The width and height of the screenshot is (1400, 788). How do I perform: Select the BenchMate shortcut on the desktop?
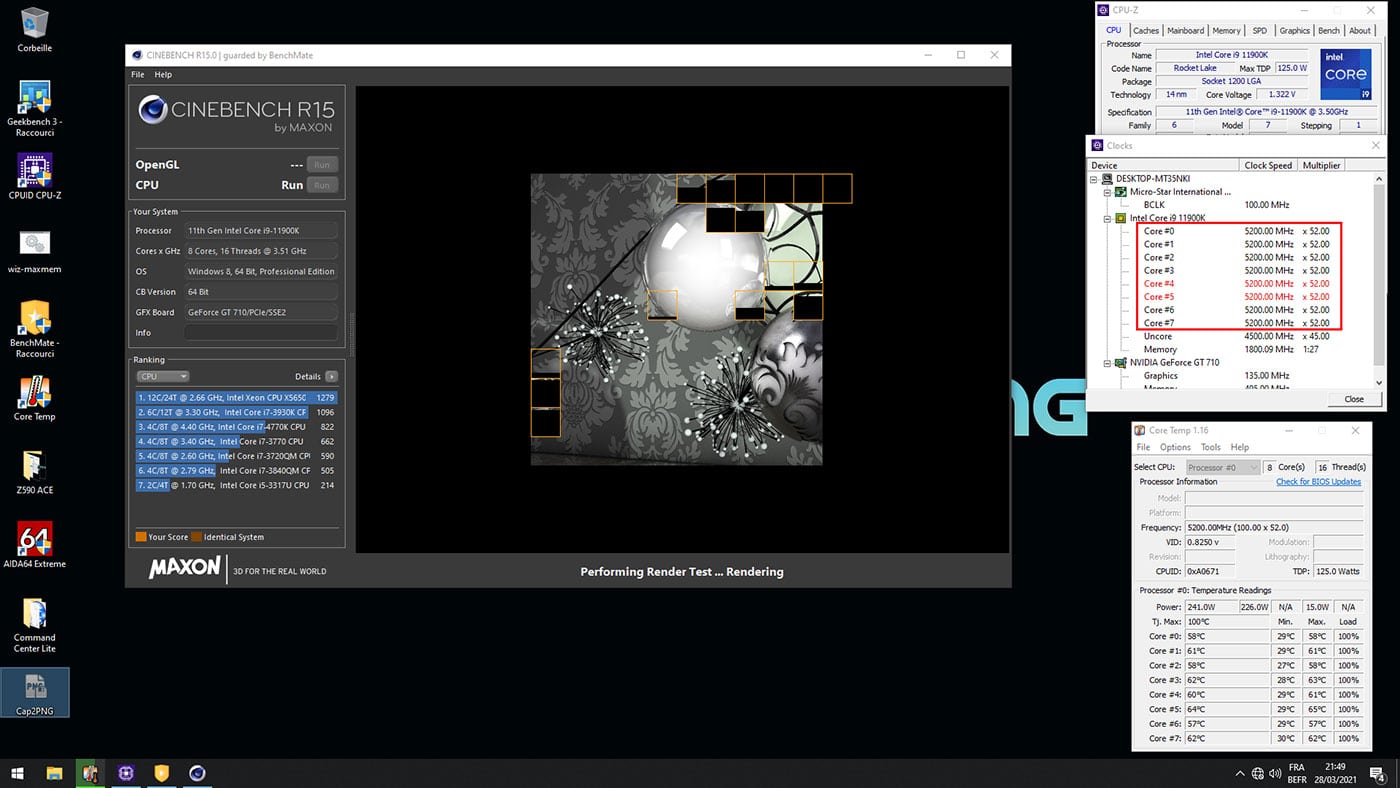[35, 329]
